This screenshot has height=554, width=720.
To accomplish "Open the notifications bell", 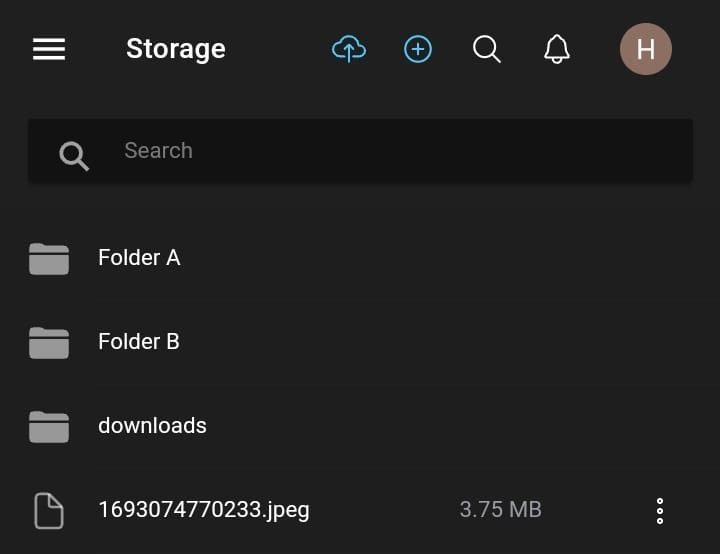I will click(x=557, y=49).
